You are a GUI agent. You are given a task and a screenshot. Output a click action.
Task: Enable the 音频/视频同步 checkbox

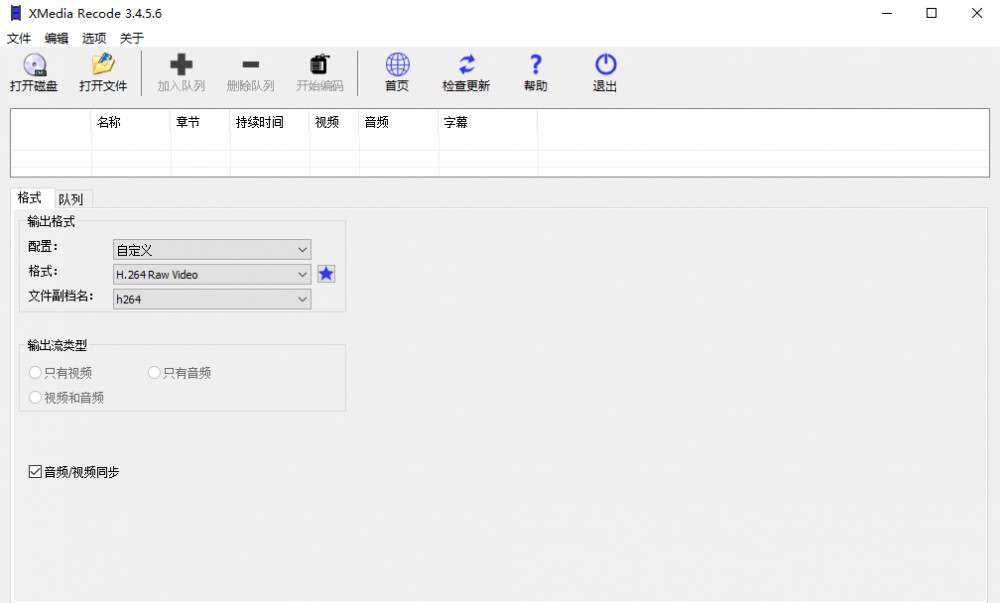point(34,471)
